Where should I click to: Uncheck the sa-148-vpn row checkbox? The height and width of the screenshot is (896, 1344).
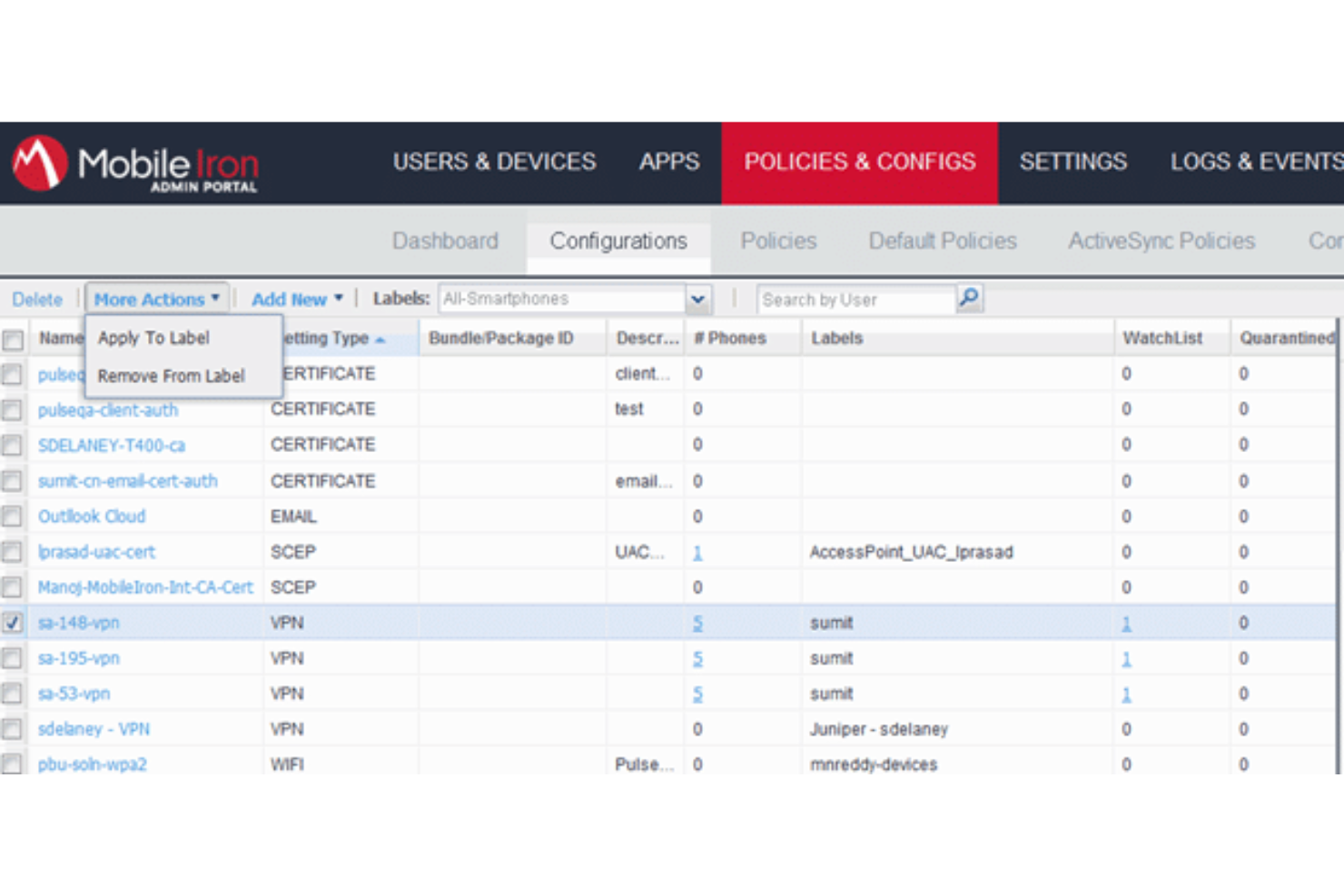coord(13,623)
